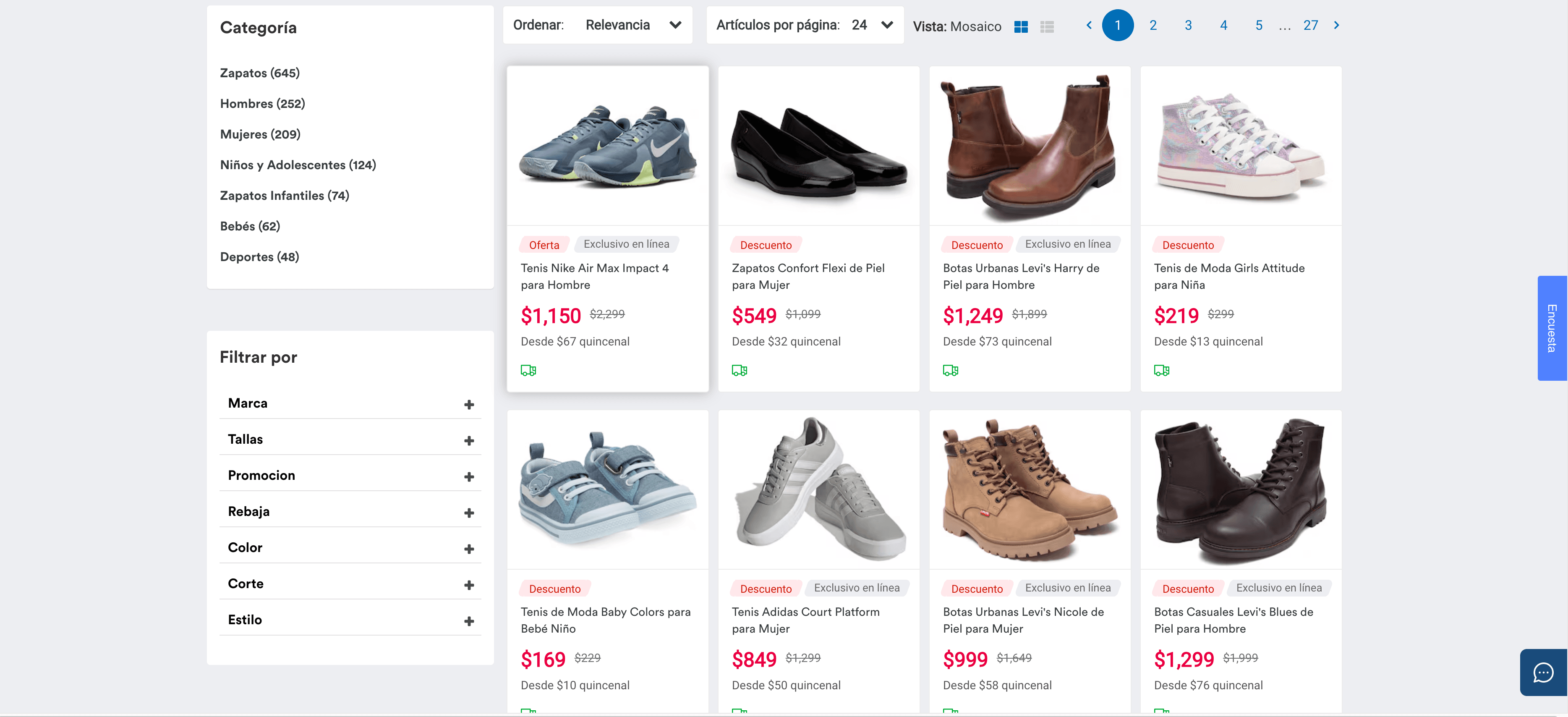Go to page 4

point(1223,25)
